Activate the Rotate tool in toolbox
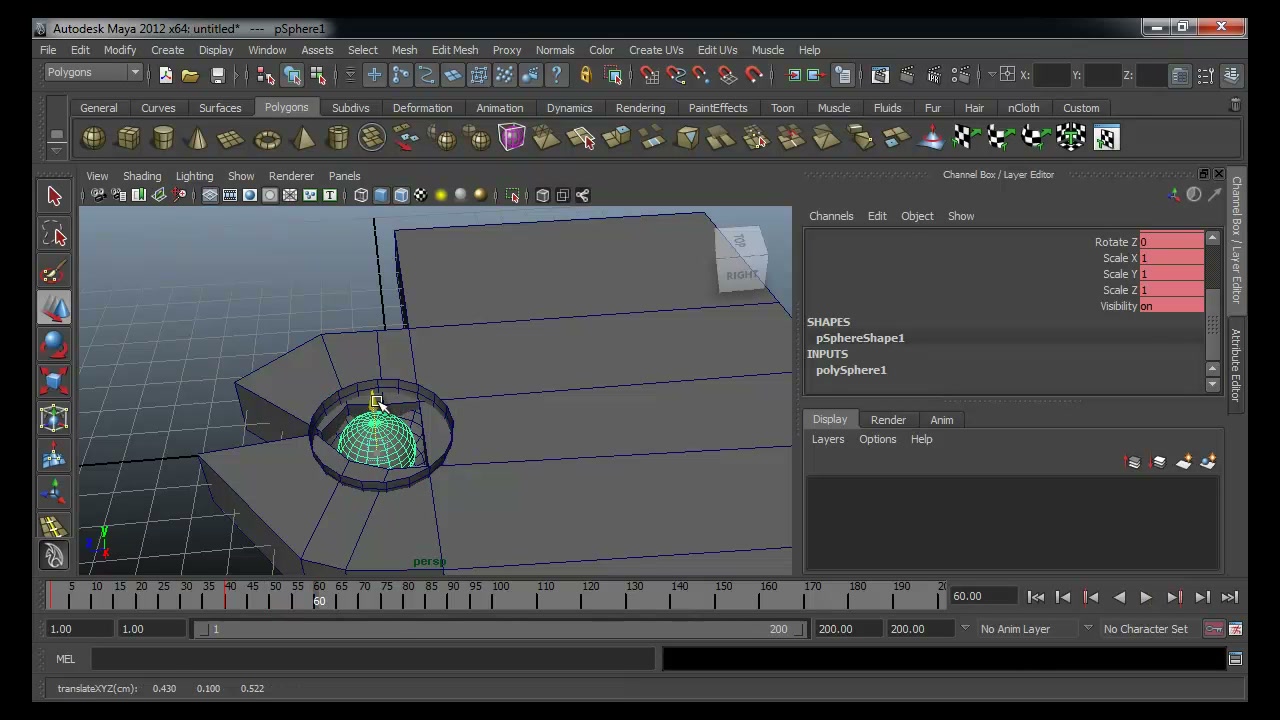This screenshot has width=1280, height=720. 54,345
